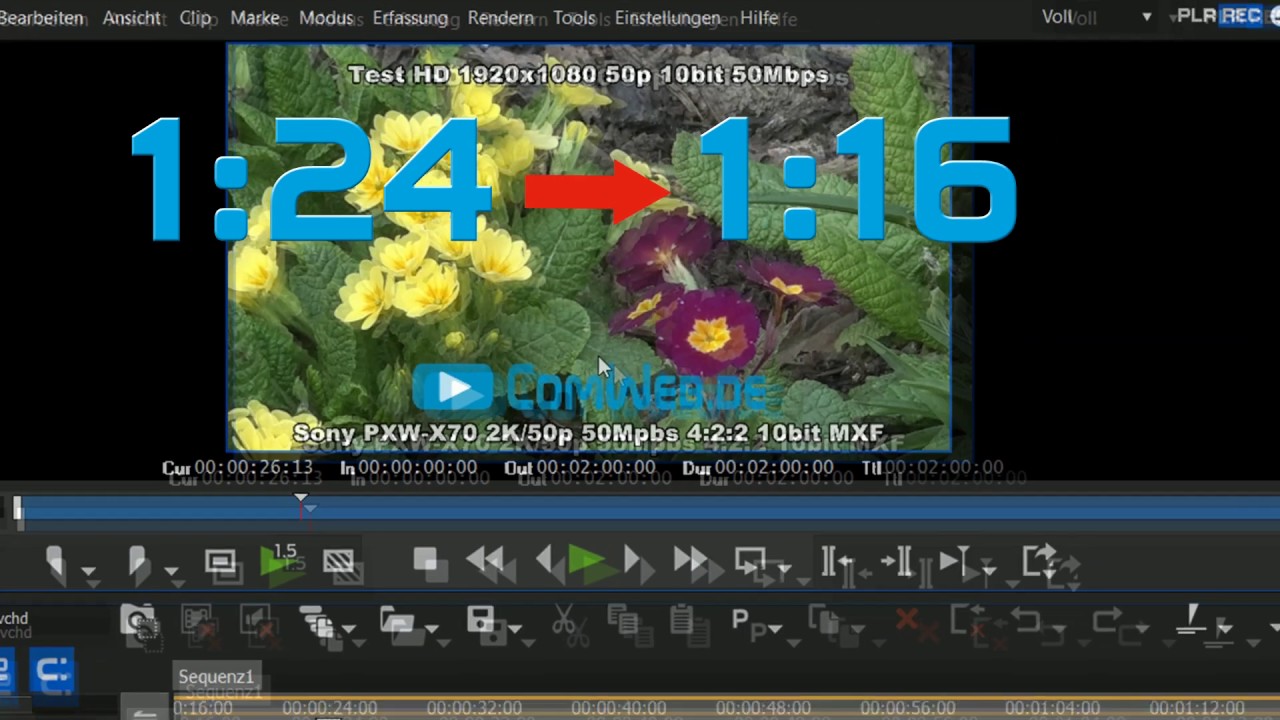Expand the open project dropdown arrow
1280x720 pixels.
(431, 629)
